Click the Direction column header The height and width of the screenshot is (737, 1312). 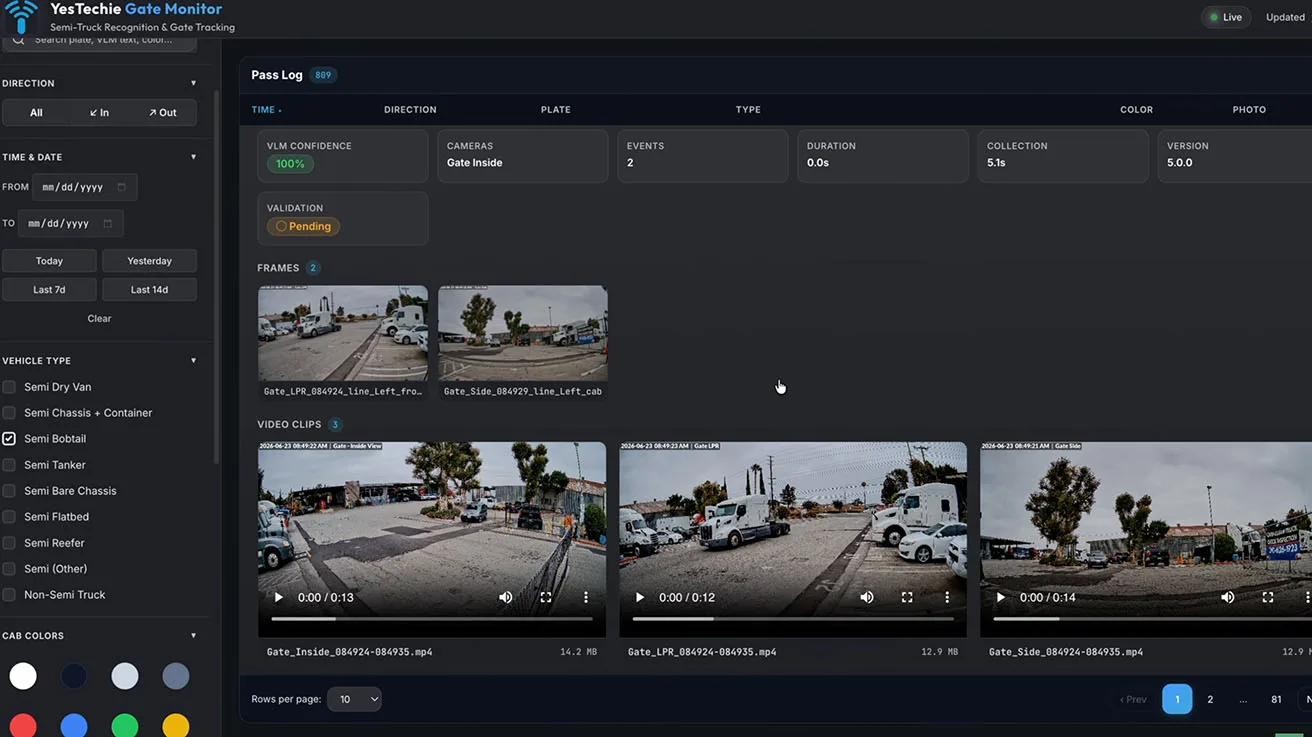pos(410,110)
